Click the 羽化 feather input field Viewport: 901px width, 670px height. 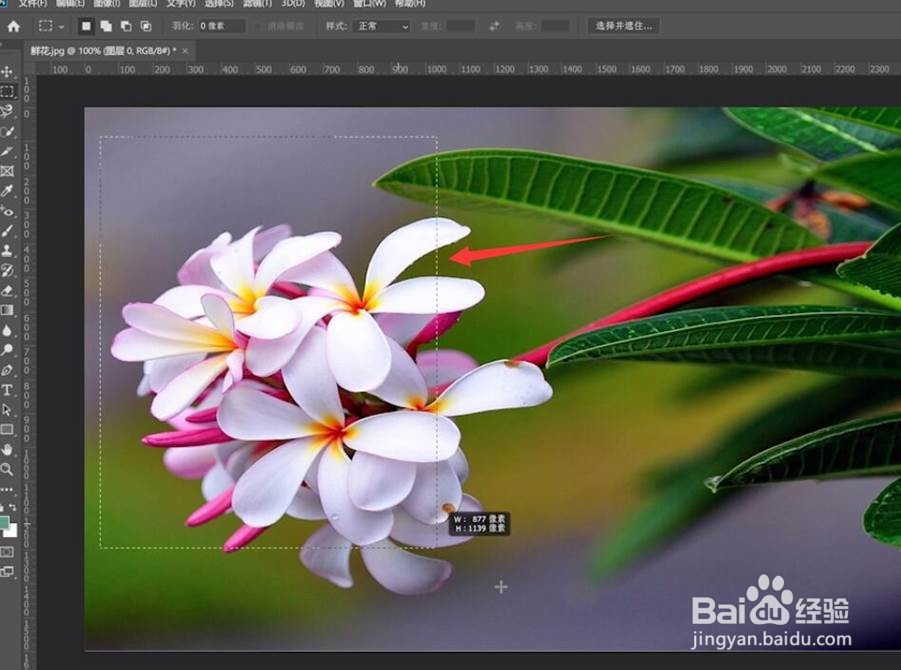(221, 26)
